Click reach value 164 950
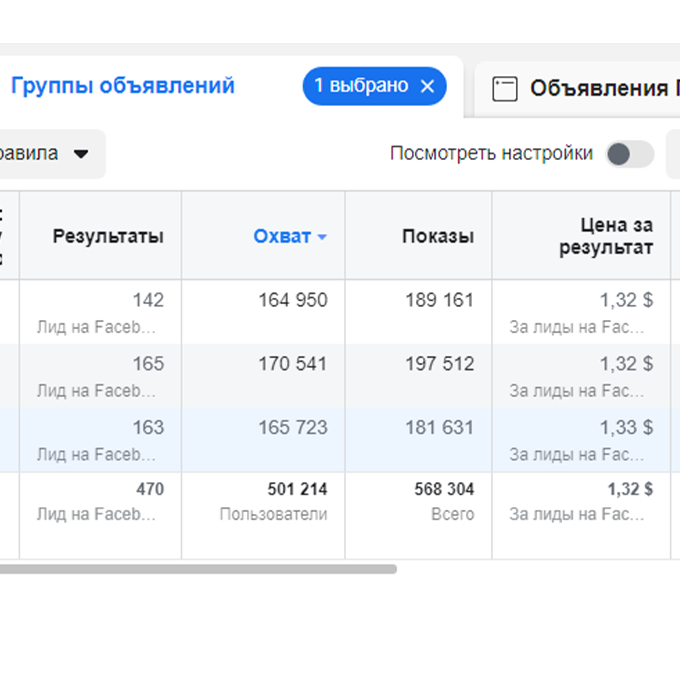 [293, 300]
